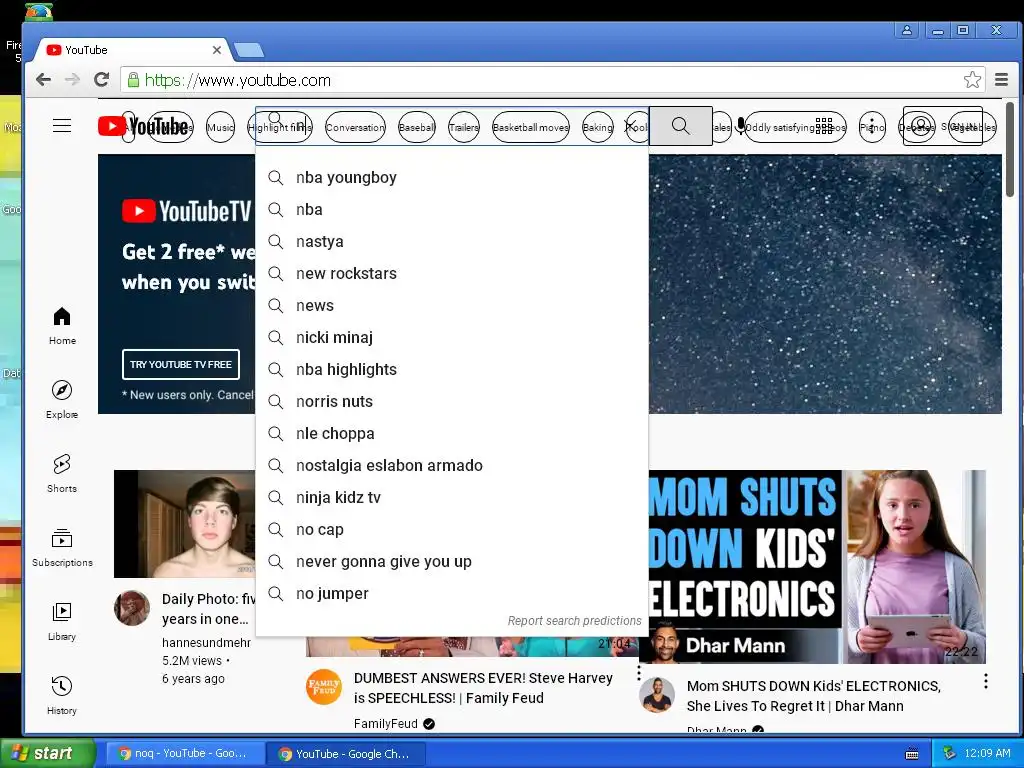Viewport: 1024px width, 768px height.
Task: Open the hannesundmehr channel avatar
Action: click(x=132, y=608)
